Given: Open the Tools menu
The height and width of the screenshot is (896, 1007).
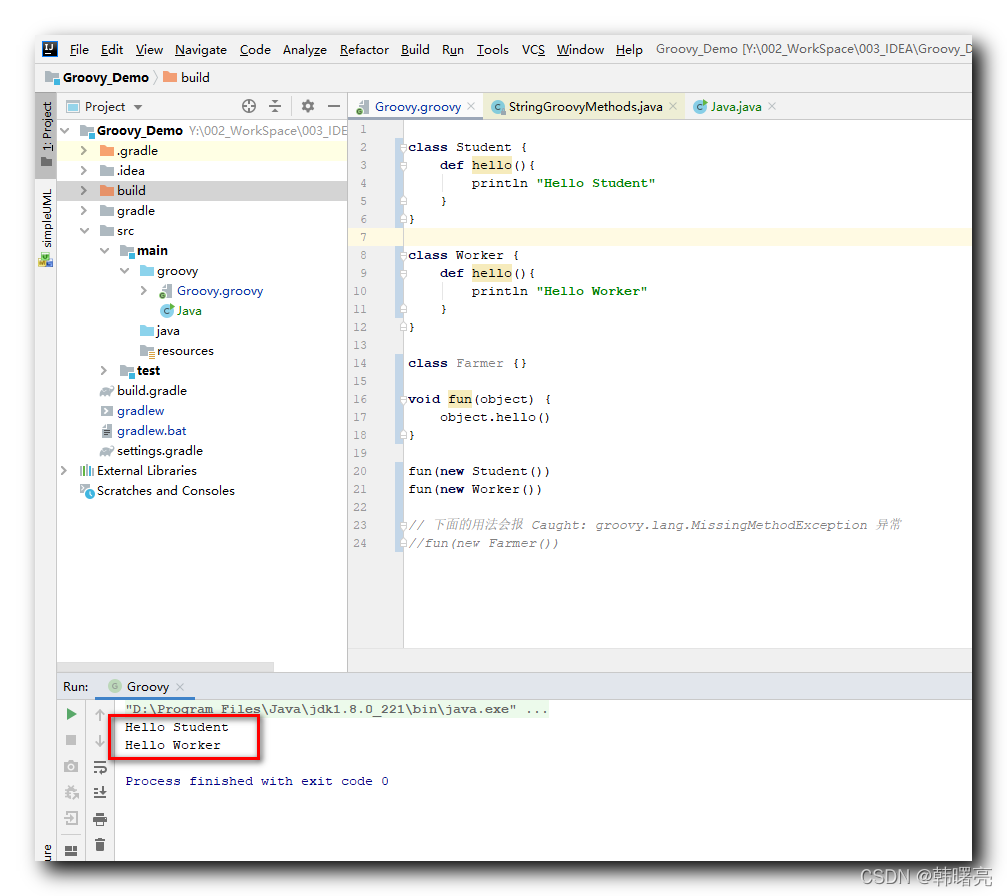Looking at the screenshot, I should point(493,49).
